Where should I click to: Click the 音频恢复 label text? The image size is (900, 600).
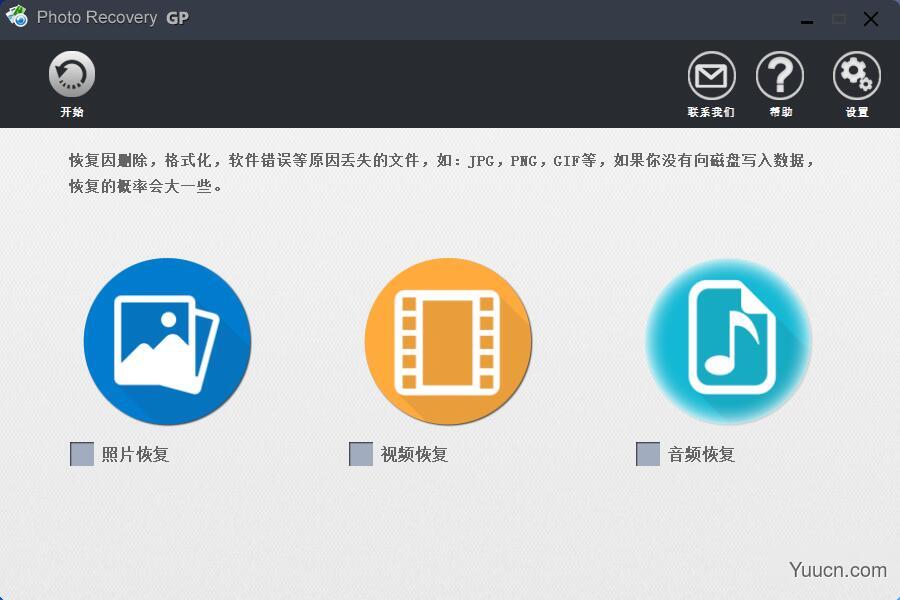(701, 454)
